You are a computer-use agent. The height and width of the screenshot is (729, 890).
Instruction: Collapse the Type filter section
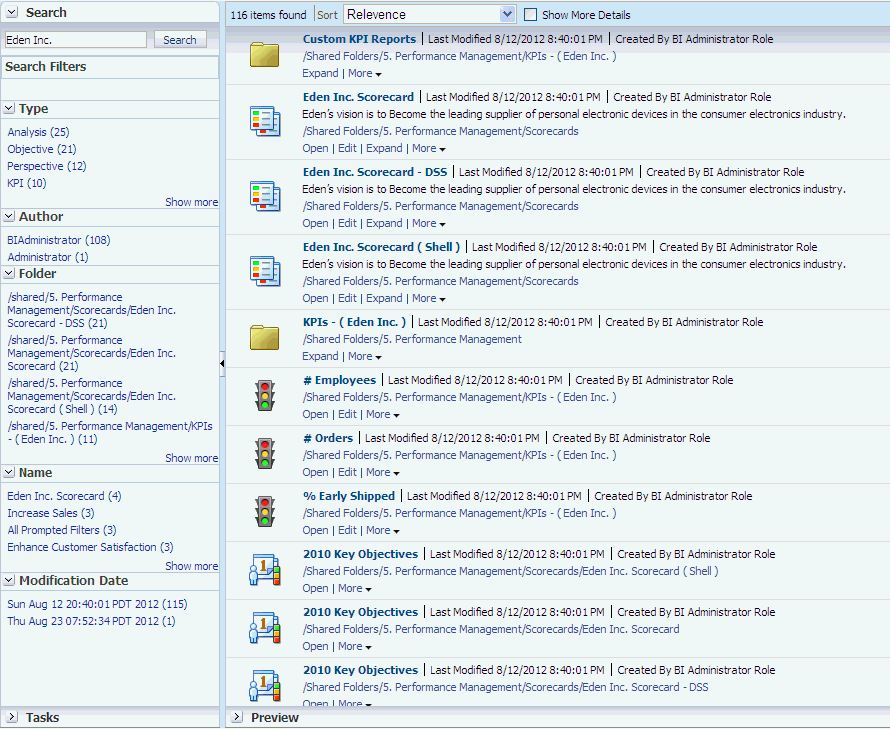[x=9, y=108]
